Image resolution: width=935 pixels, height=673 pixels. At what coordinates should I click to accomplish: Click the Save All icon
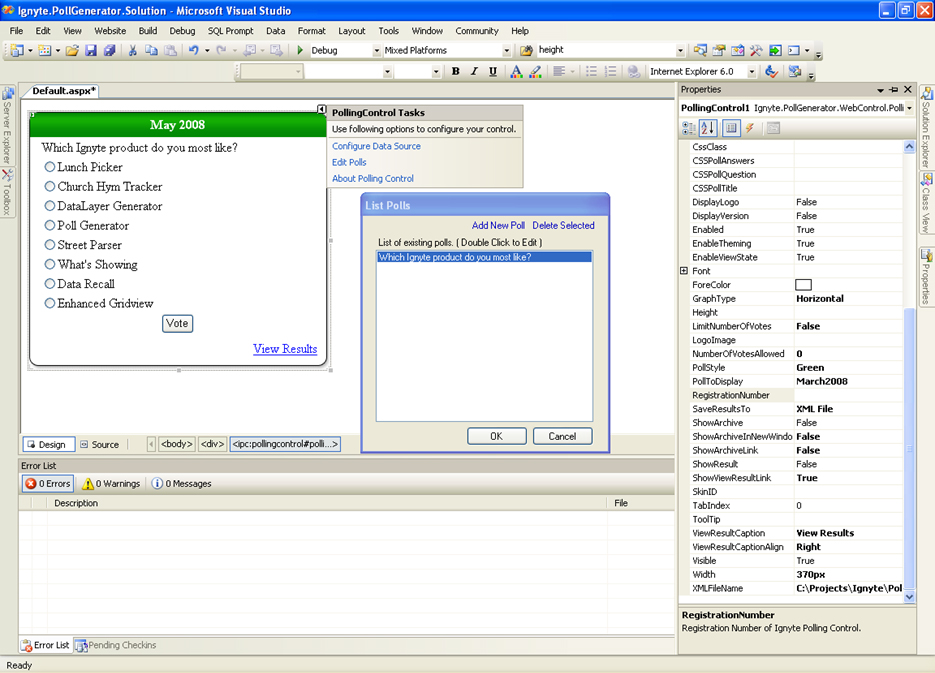click(x=109, y=51)
